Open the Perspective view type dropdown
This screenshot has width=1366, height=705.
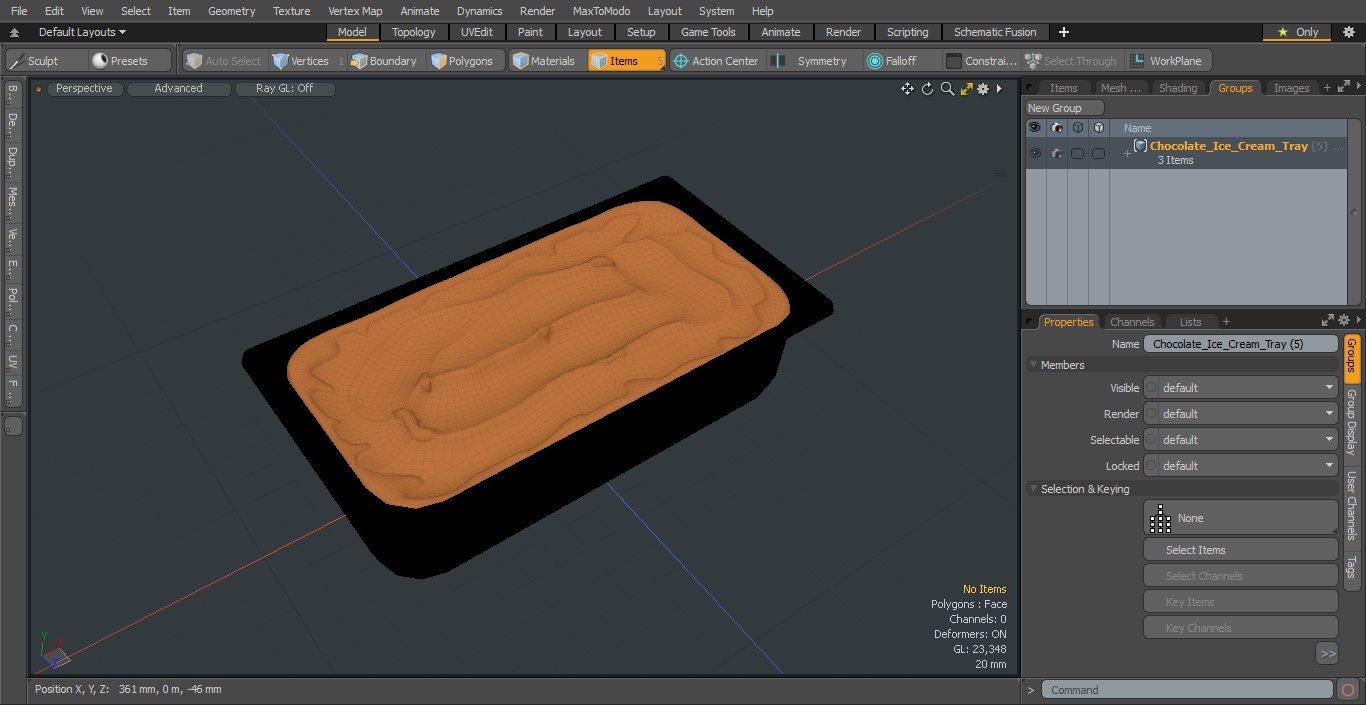coord(84,88)
